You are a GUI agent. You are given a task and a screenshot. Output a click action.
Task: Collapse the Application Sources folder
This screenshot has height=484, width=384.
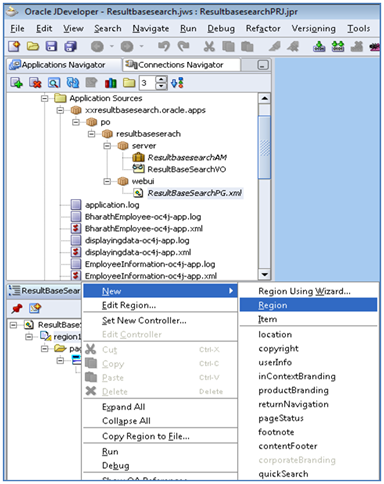(x=44, y=98)
